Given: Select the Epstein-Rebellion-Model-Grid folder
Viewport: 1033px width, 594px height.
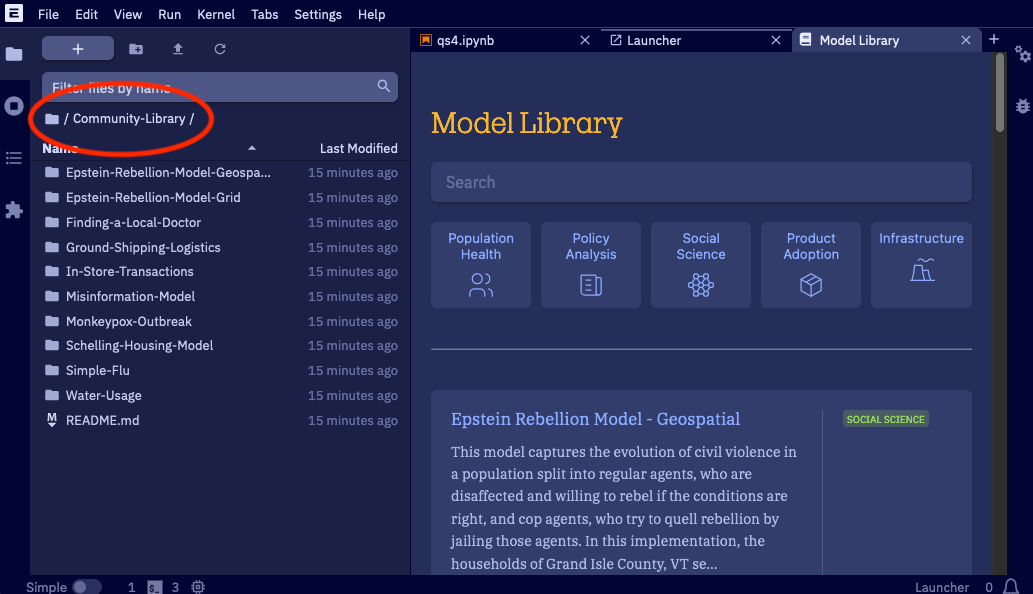Looking at the screenshot, I should click(x=221, y=198).
